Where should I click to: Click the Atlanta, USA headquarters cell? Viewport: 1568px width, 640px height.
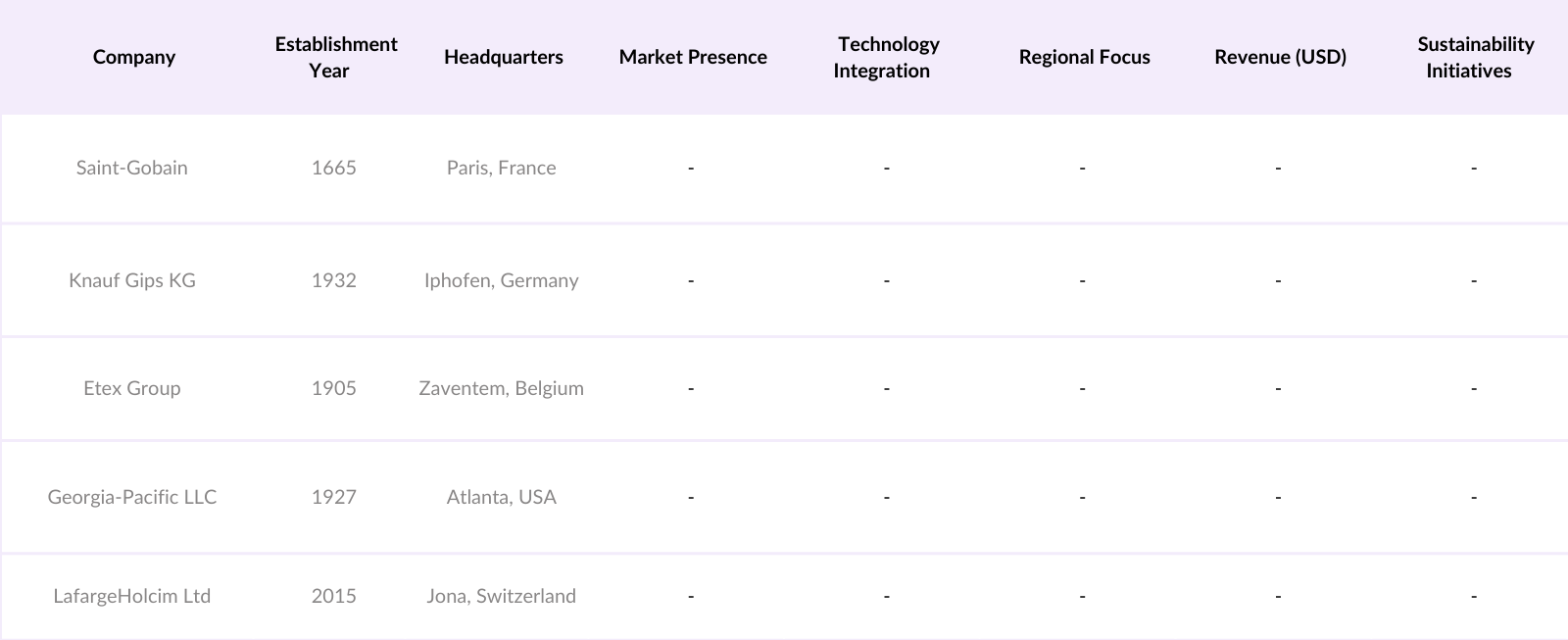click(x=501, y=497)
